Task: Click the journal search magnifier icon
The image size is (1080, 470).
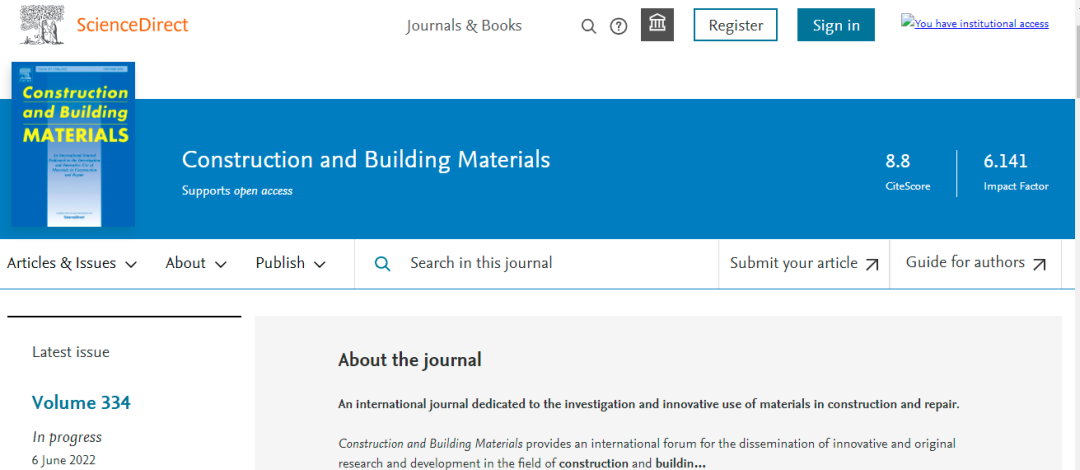Action: (382, 263)
